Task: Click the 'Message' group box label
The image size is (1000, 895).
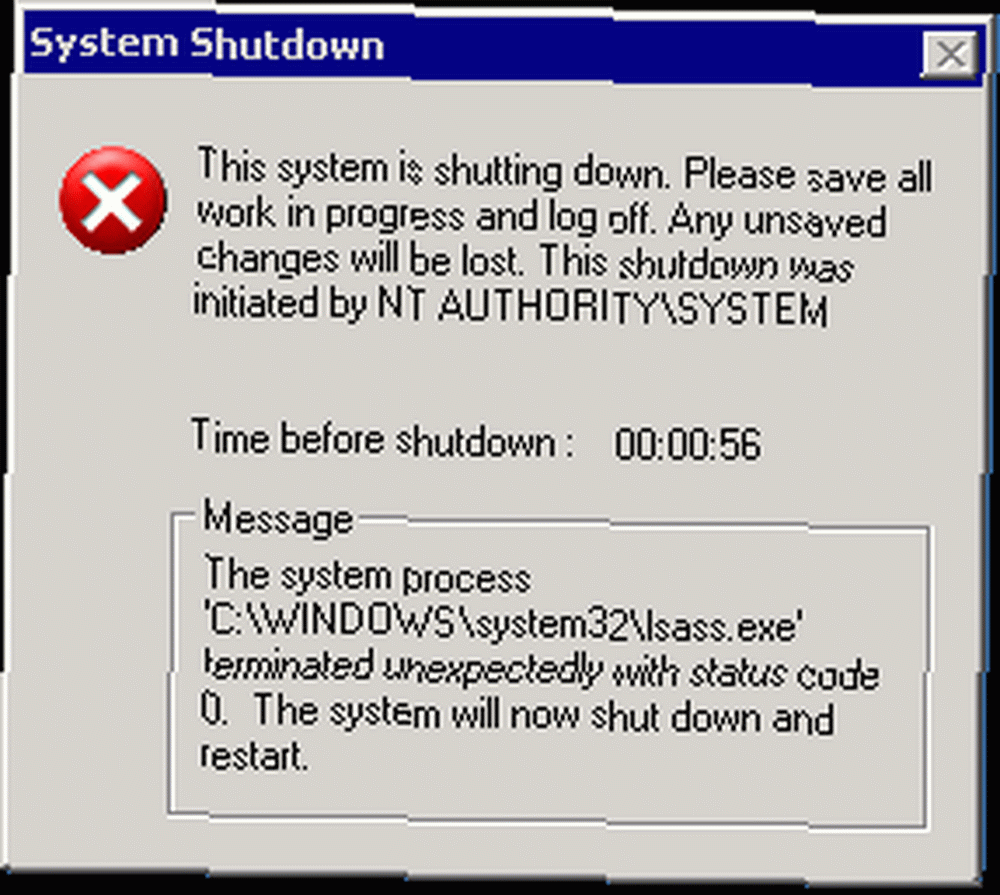Action: (277, 518)
